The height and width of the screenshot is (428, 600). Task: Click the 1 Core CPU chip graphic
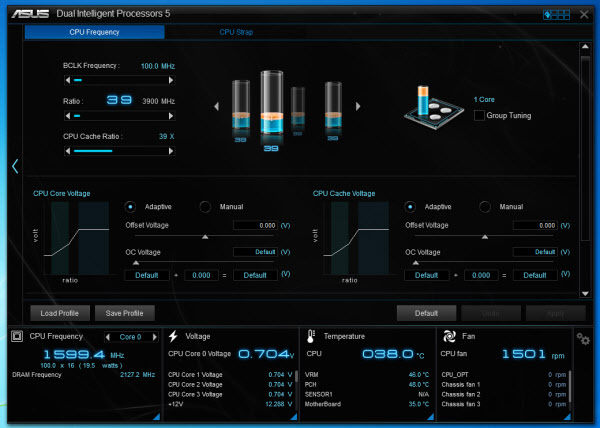tap(434, 107)
